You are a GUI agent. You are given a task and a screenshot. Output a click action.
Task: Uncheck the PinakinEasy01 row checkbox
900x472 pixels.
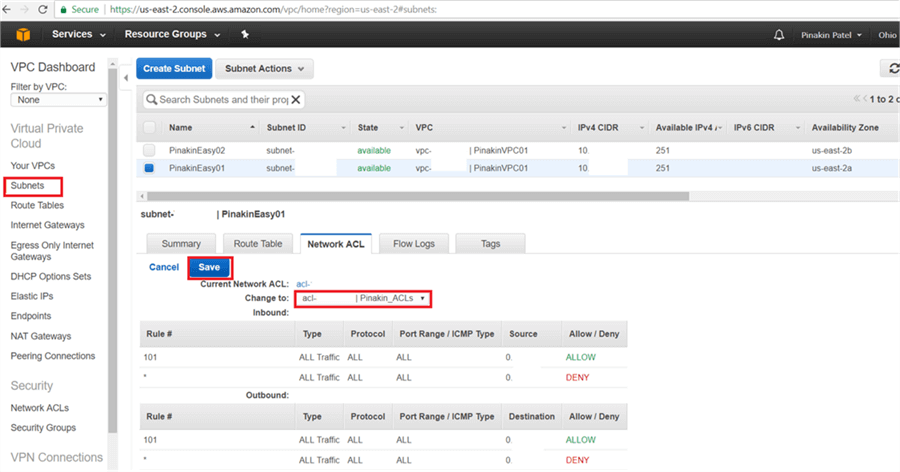pyautogui.click(x=149, y=168)
